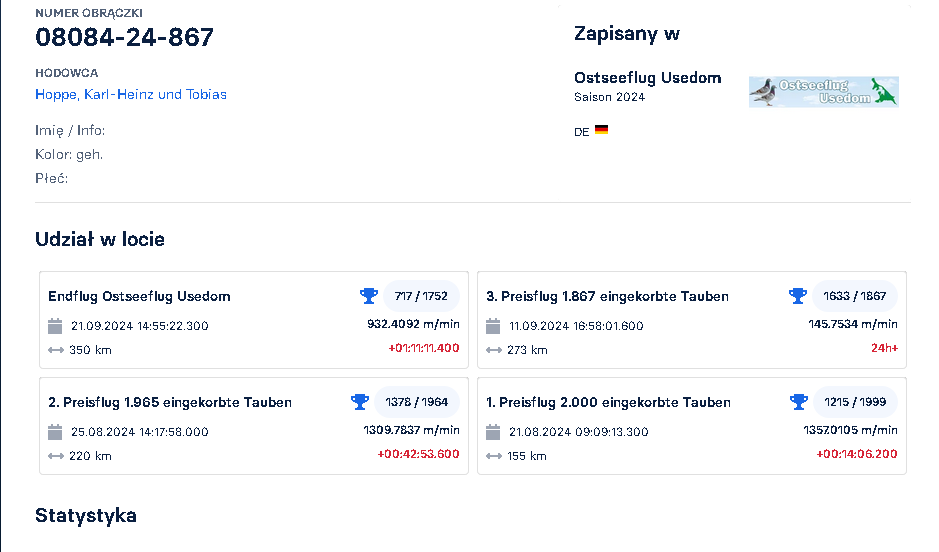Click distance arrow icon next to 155 km

pos(493,456)
